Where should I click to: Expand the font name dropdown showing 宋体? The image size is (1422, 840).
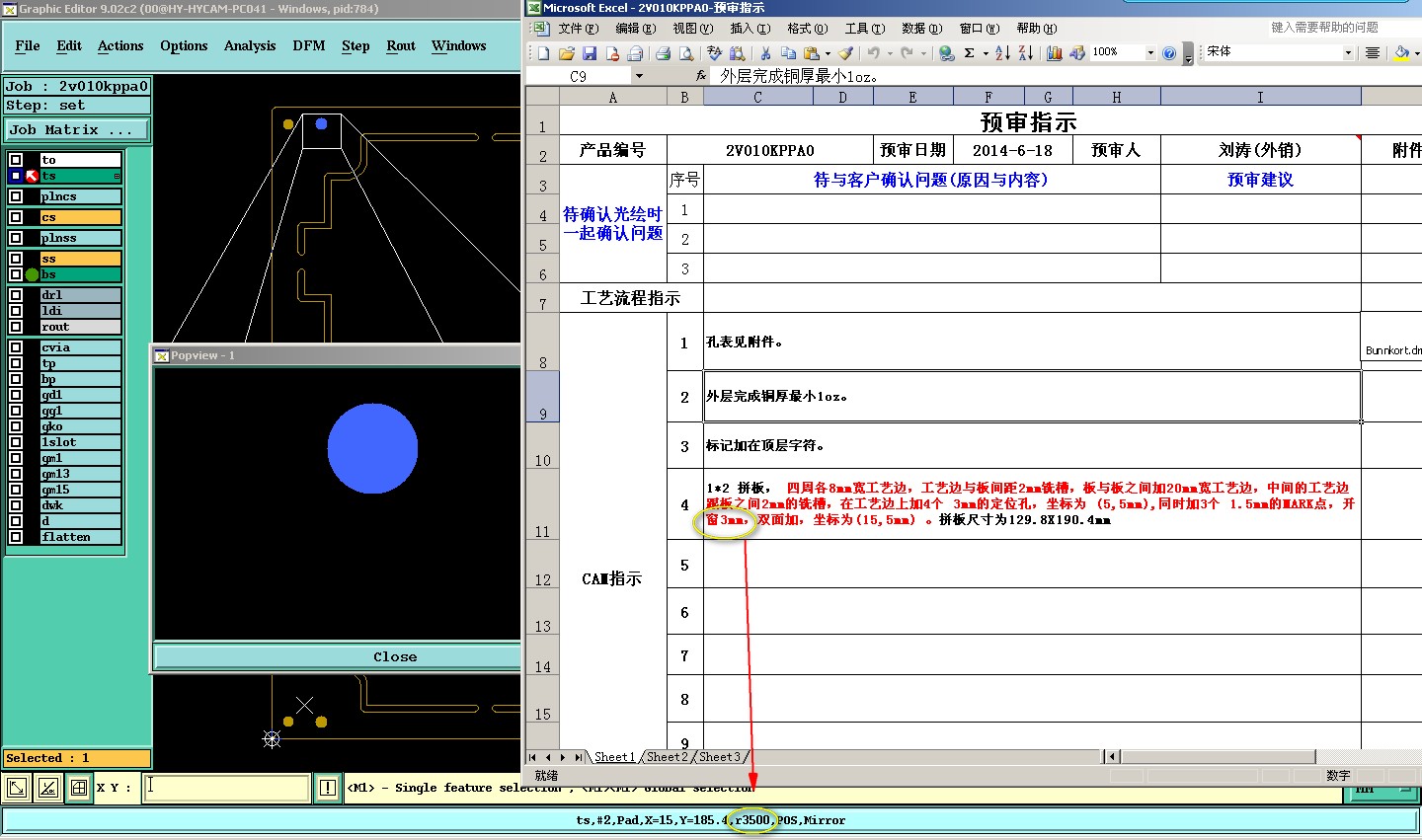click(1348, 53)
